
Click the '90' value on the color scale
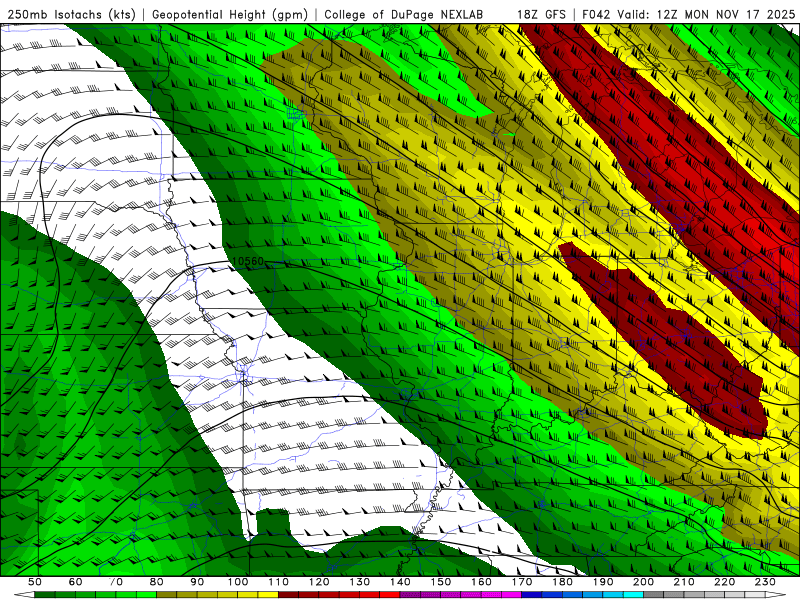(x=197, y=582)
